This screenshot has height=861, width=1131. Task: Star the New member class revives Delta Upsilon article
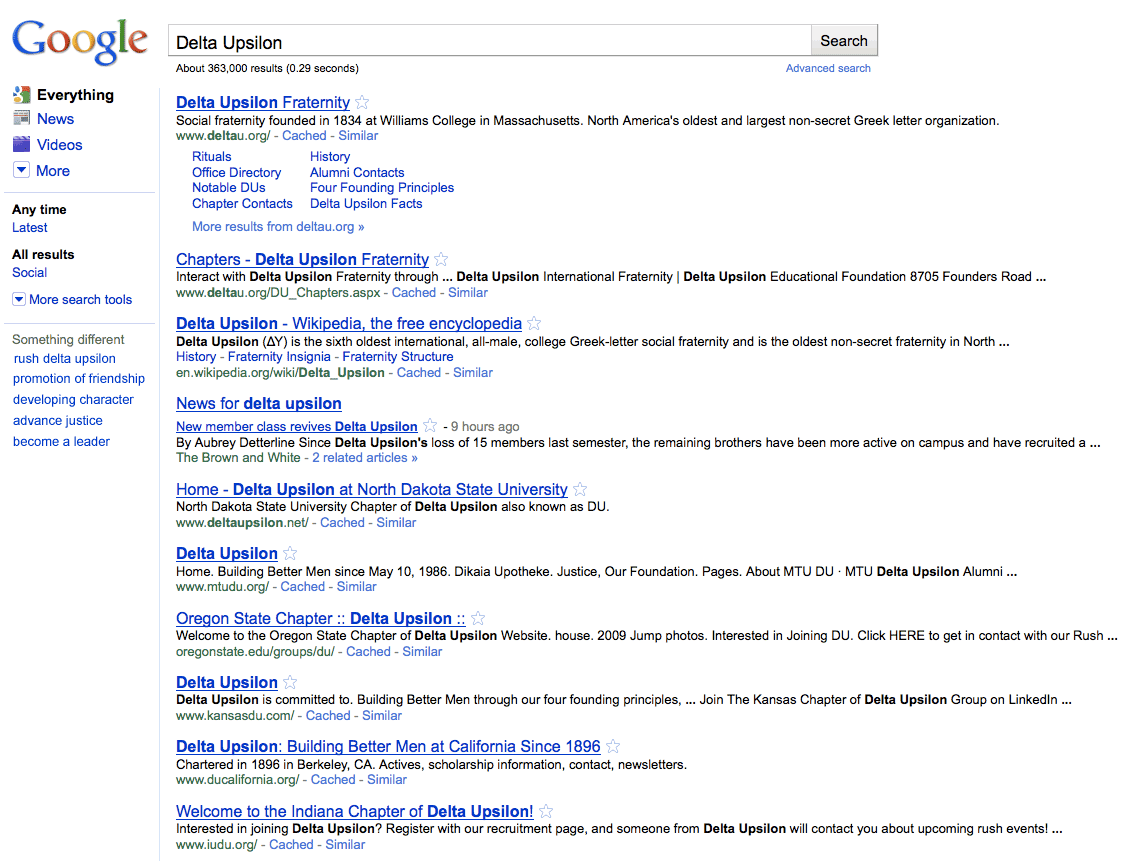coord(430,425)
